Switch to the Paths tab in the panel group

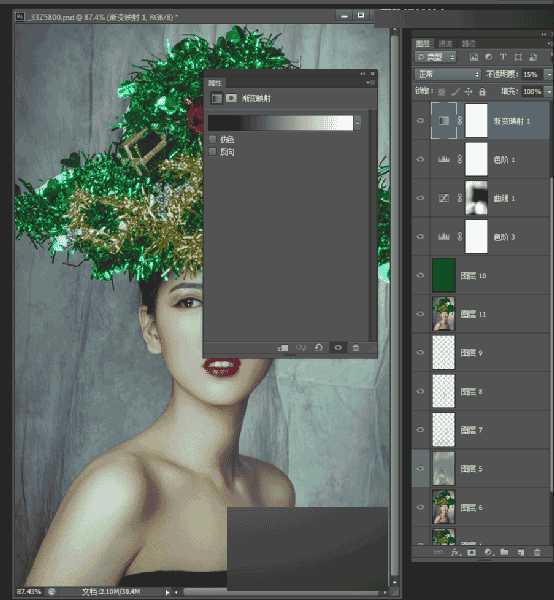(468, 44)
